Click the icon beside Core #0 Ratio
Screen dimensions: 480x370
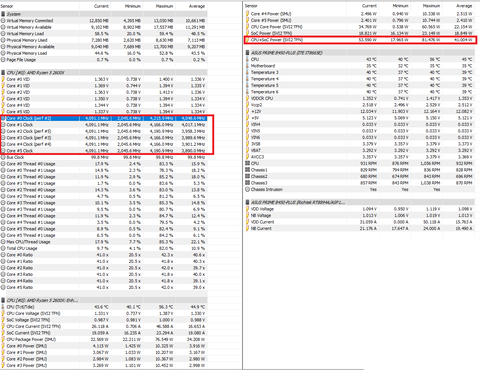click(3, 255)
